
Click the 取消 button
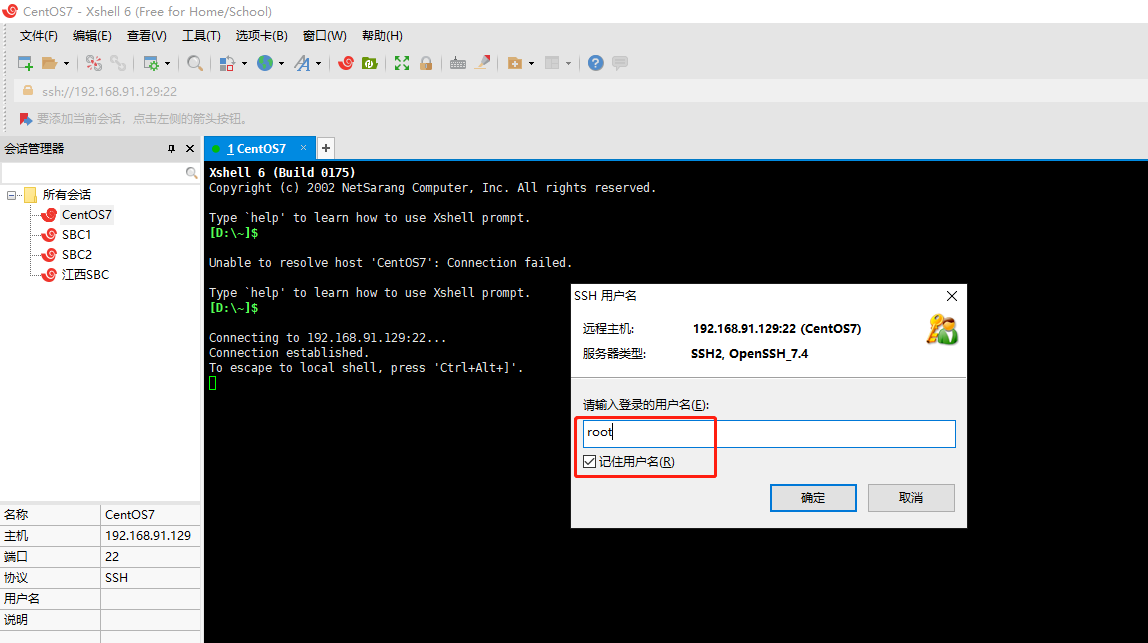coord(911,498)
